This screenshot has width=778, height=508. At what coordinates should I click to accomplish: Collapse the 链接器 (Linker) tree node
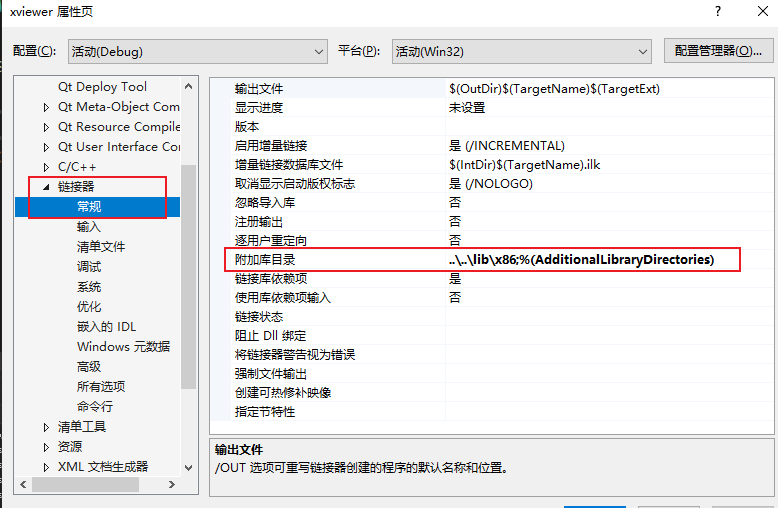point(46,187)
